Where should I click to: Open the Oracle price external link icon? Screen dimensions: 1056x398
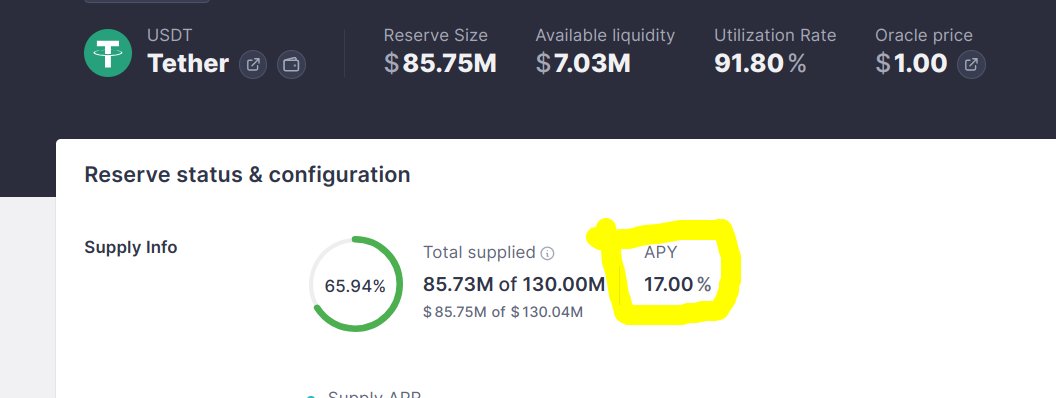pyautogui.click(x=971, y=65)
